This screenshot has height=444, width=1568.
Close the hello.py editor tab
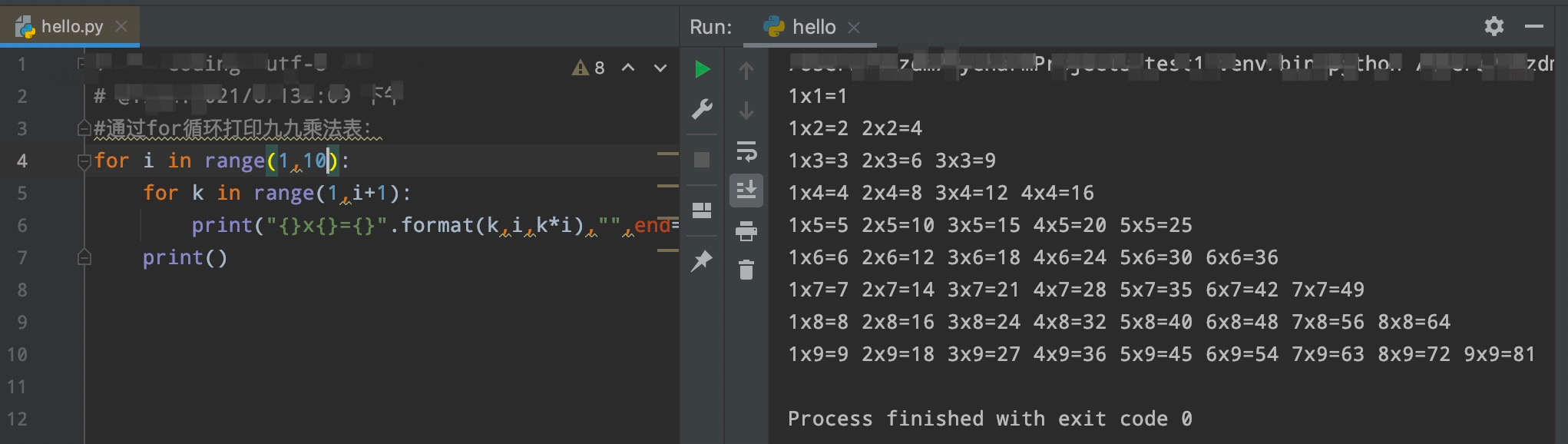(x=121, y=26)
